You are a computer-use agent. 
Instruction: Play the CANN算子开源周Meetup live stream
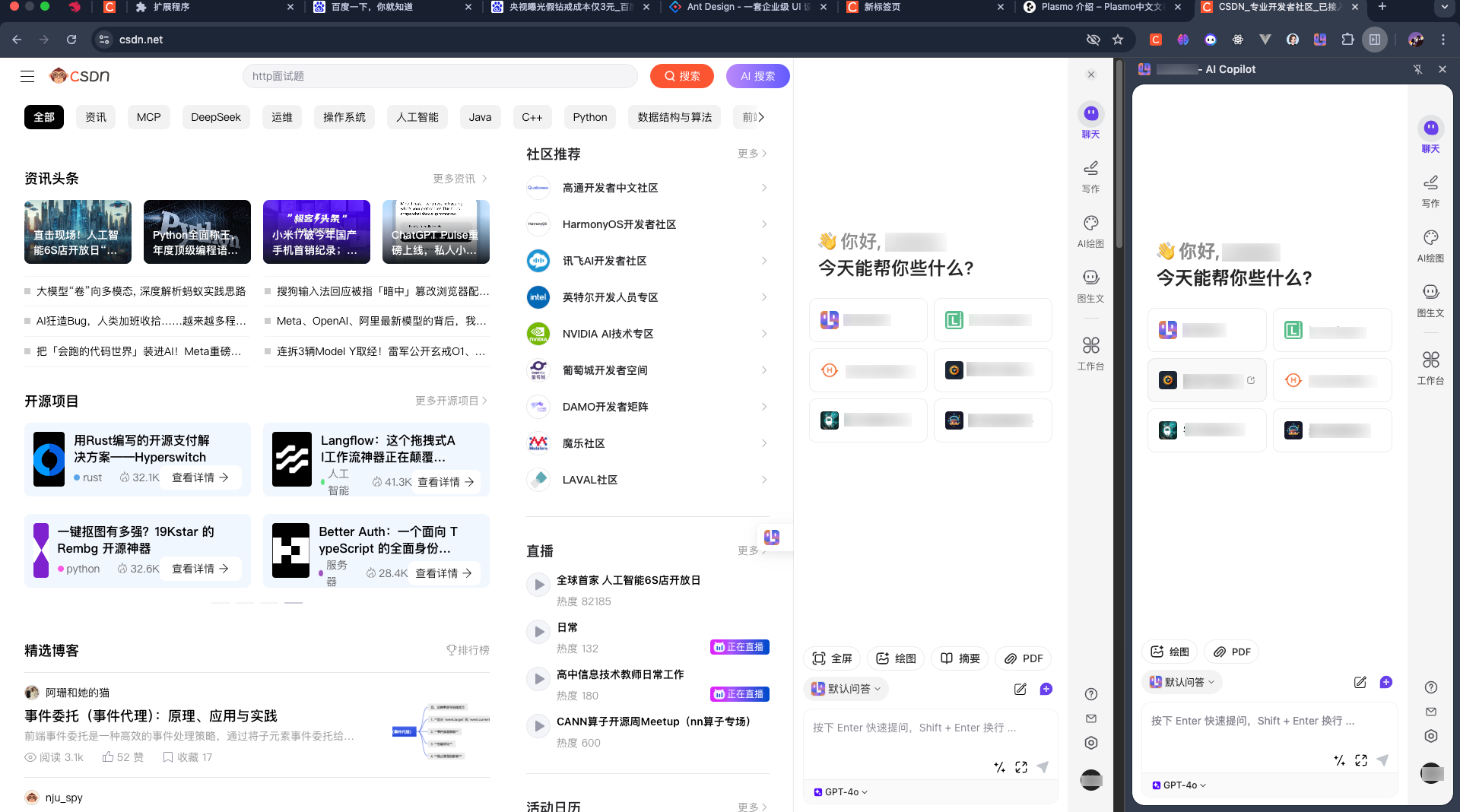coord(539,726)
